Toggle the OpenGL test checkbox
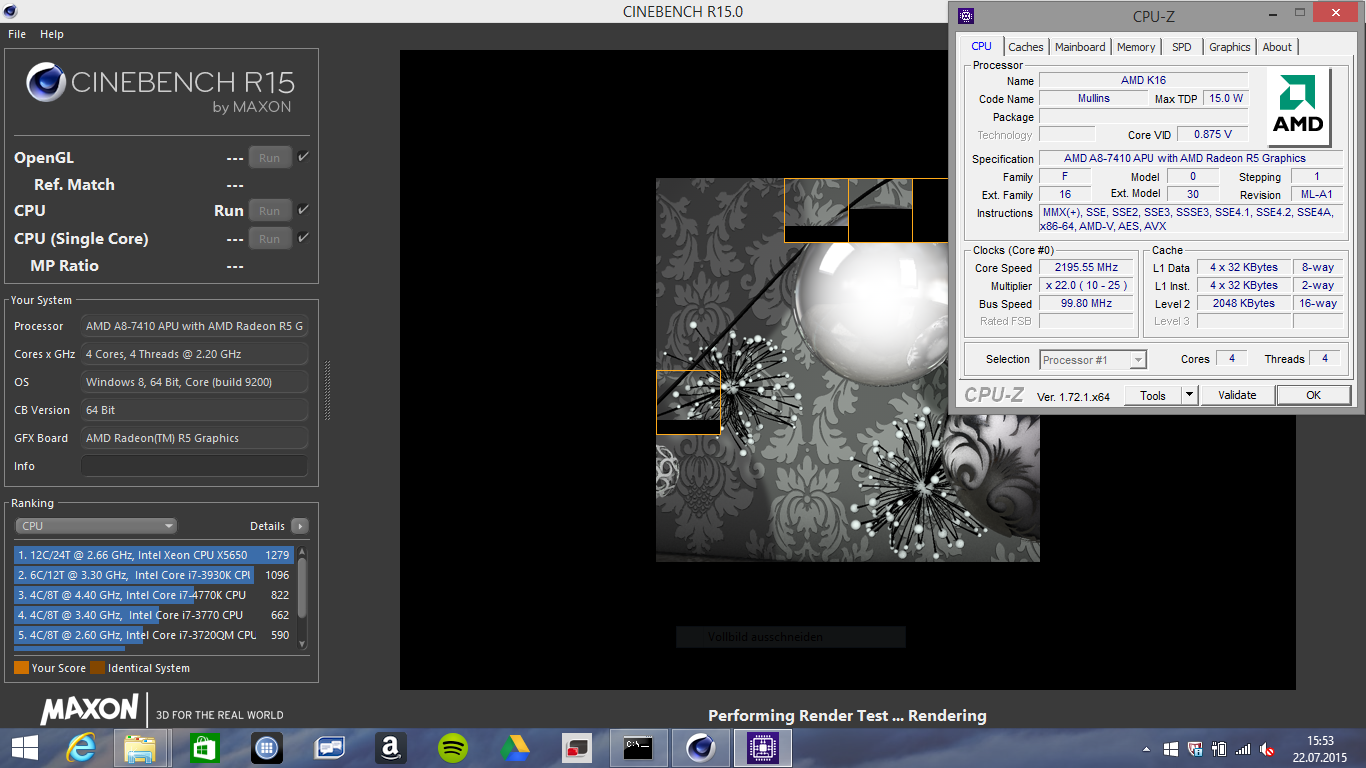 coord(303,157)
